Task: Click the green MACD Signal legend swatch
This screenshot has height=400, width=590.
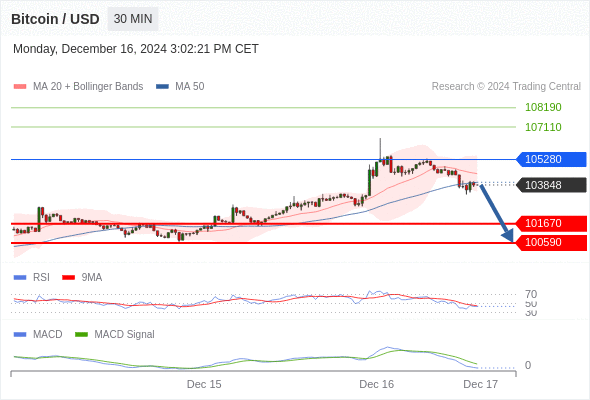Action: click(81, 334)
